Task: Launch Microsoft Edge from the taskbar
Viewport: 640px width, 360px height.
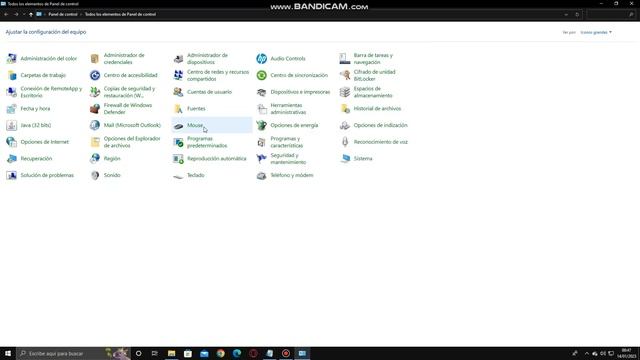Action: tap(237, 353)
